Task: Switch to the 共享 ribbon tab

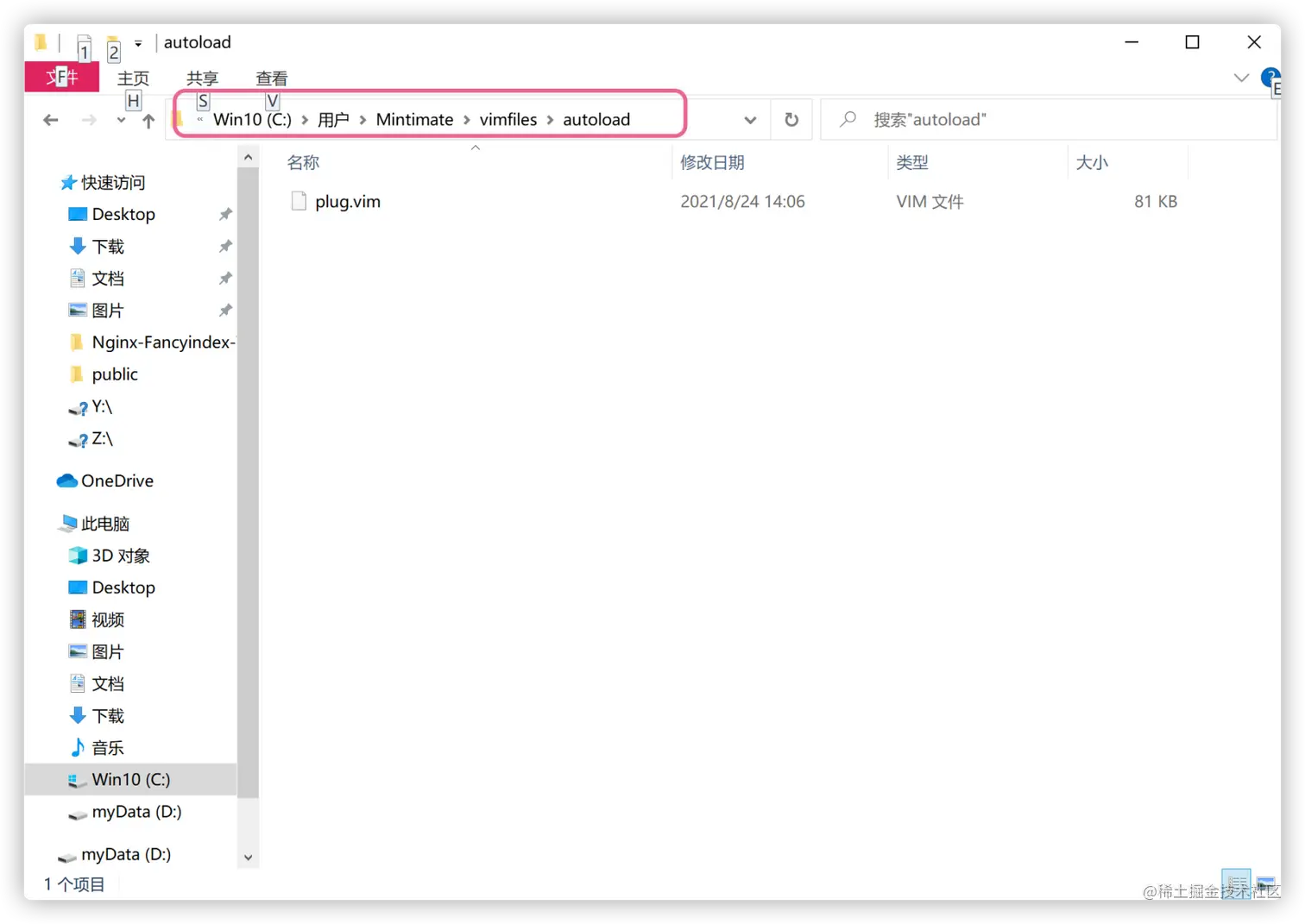Action: pyautogui.click(x=202, y=78)
